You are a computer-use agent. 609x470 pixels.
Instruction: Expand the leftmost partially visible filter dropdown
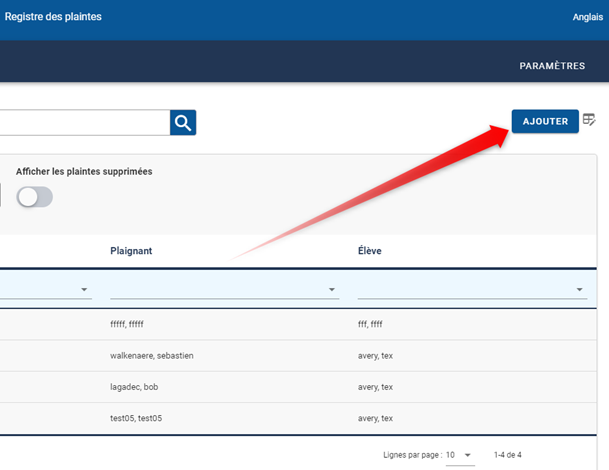coord(82,290)
